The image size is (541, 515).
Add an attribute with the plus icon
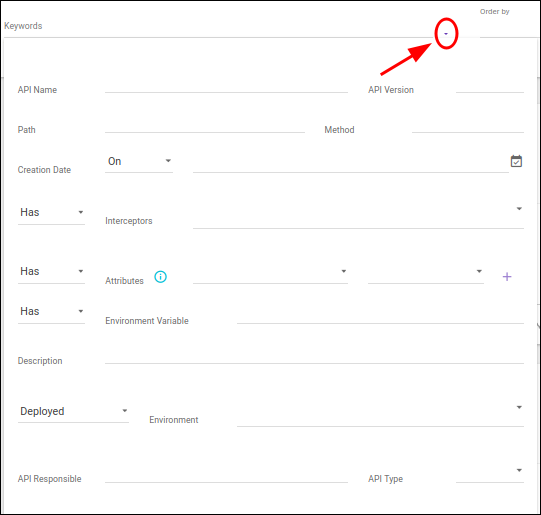click(x=507, y=277)
